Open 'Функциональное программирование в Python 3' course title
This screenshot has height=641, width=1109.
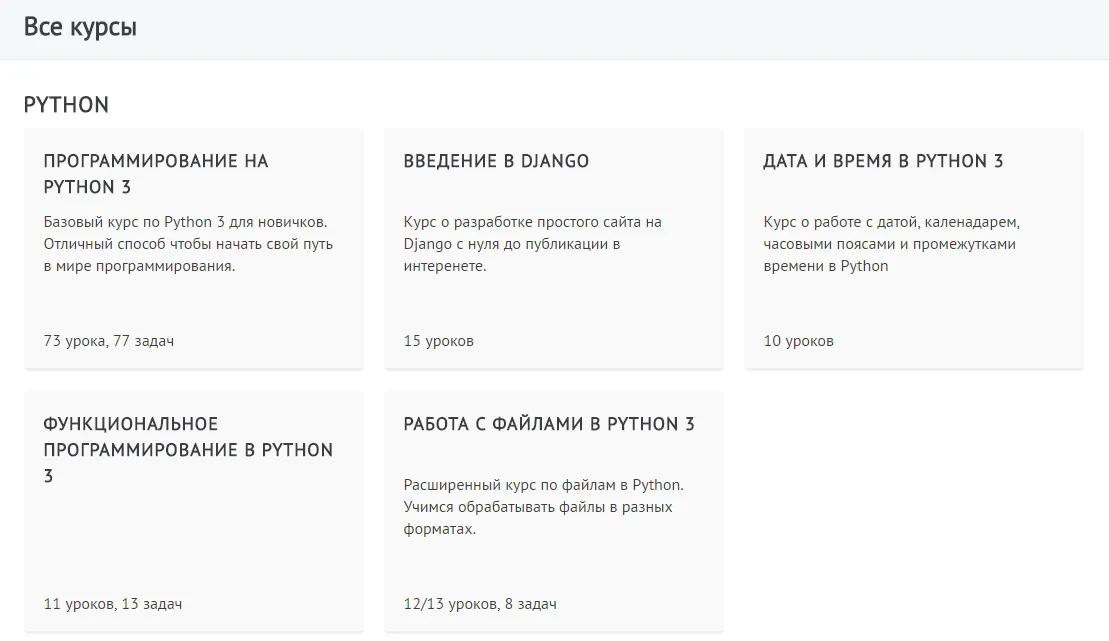pyautogui.click(x=188, y=450)
